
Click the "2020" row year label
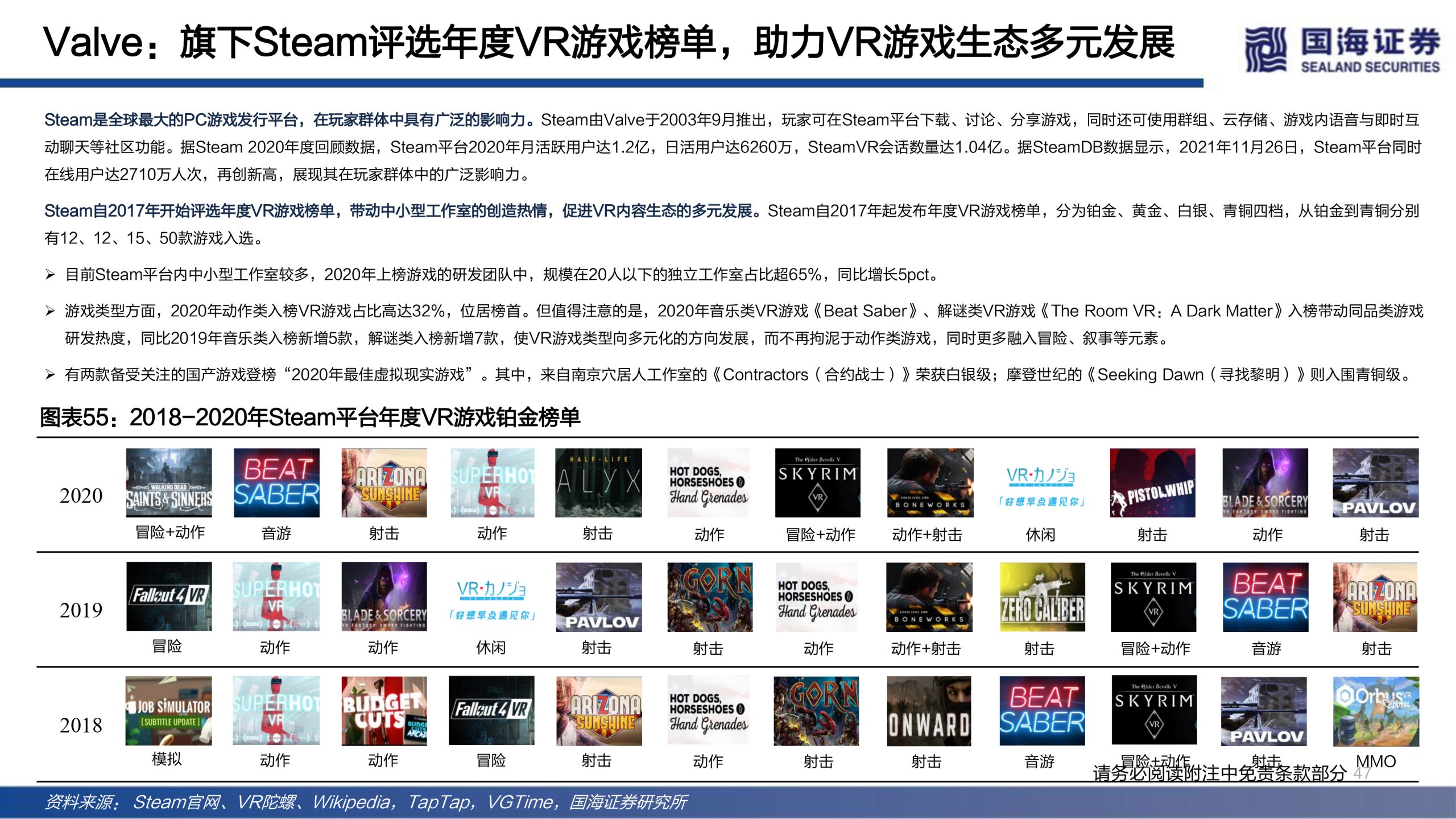point(81,496)
